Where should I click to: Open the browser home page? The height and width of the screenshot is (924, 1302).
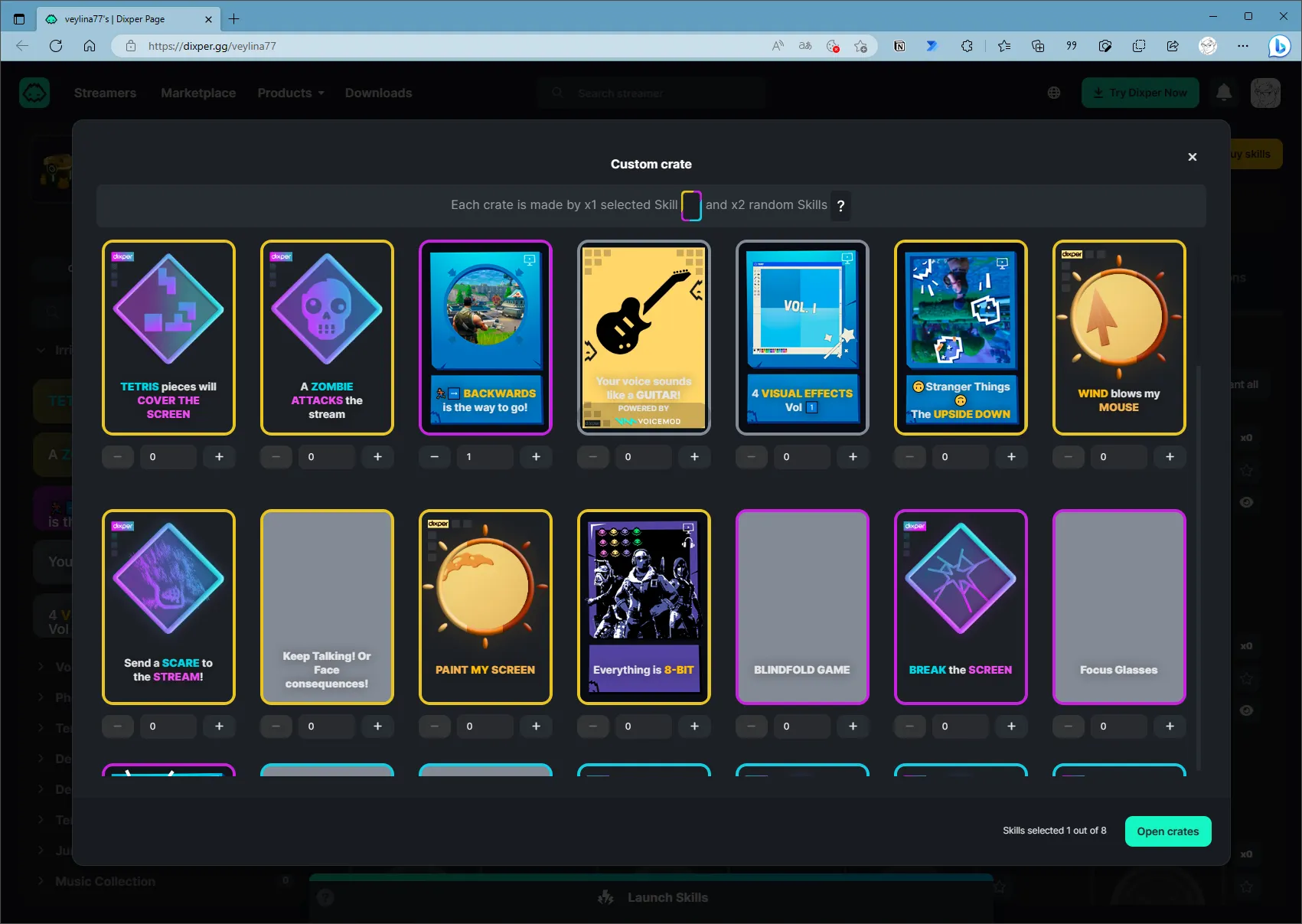coord(90,46)
